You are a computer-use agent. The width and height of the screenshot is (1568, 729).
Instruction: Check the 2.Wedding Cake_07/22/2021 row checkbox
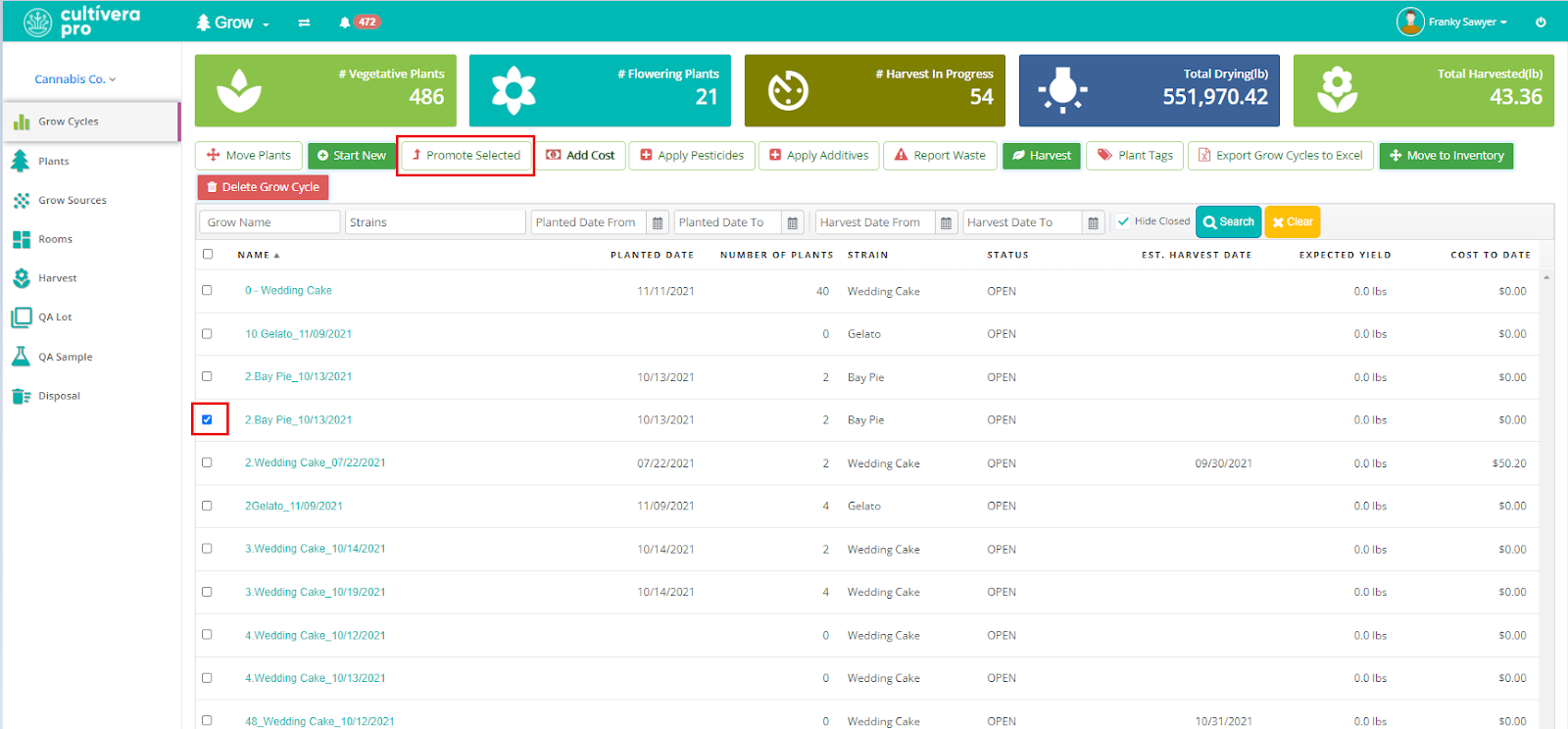(207, 462)
